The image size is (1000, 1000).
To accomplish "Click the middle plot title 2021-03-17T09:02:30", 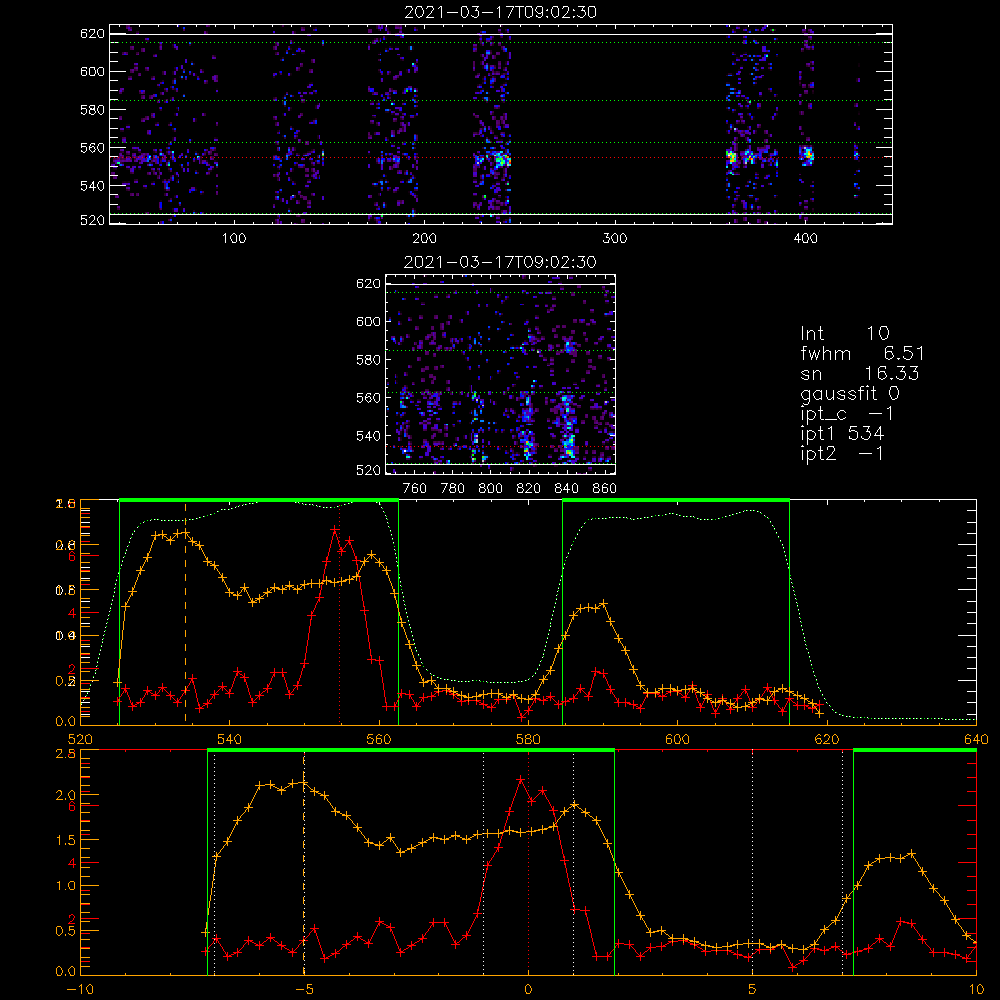I will click(x=501, y=262).
